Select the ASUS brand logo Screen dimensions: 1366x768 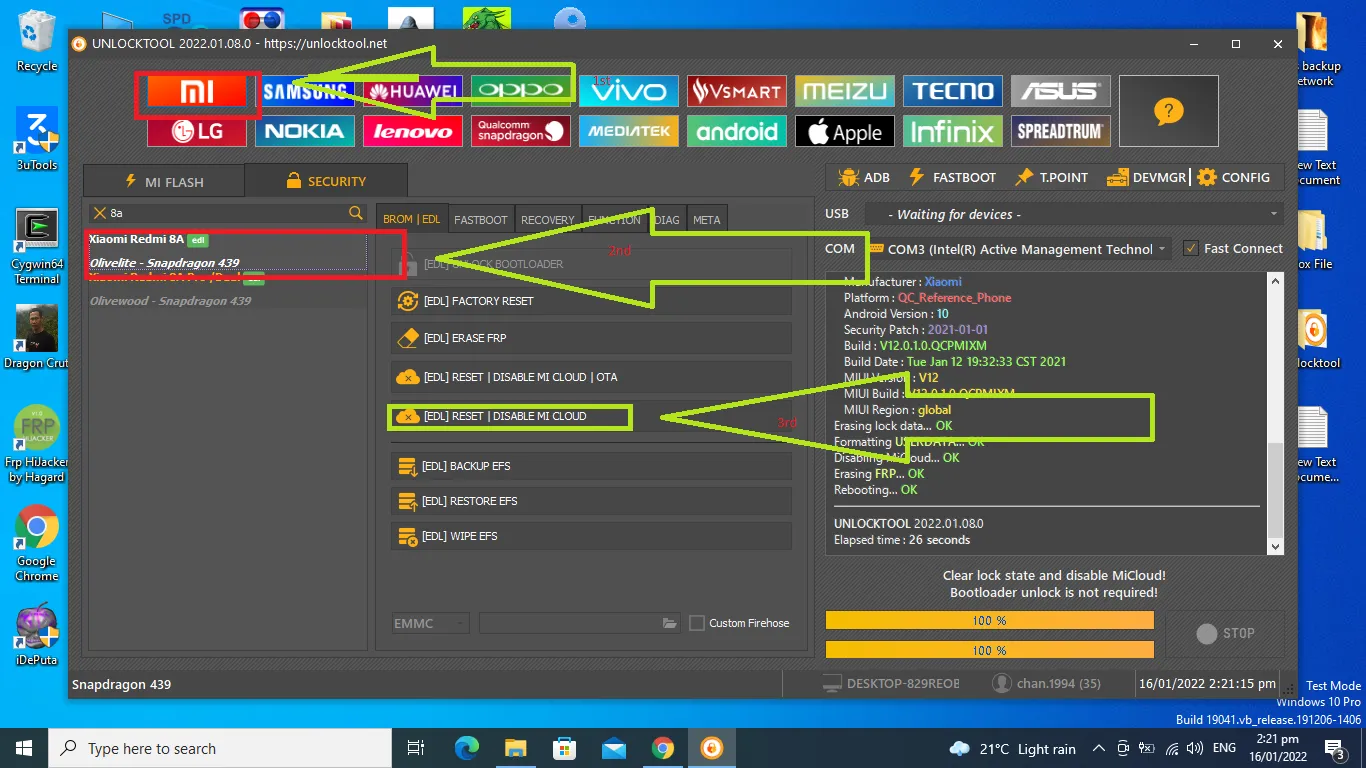pyautogui.click(x=1060, y=92)
